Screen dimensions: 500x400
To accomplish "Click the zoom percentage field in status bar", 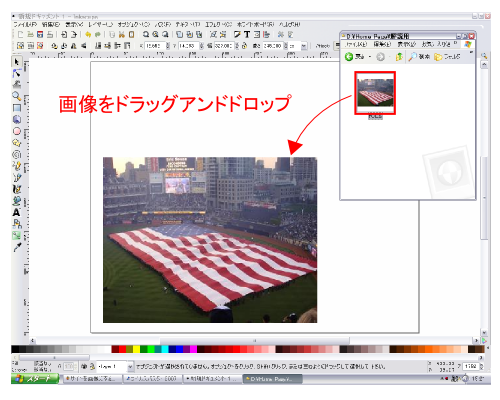I will 471,366.
